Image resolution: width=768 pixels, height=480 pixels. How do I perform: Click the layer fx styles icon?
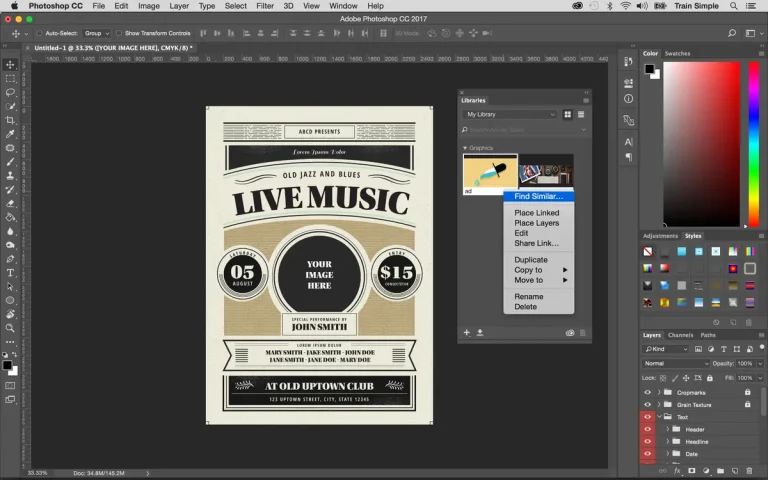pyautogui.click(x=677, y=470)
